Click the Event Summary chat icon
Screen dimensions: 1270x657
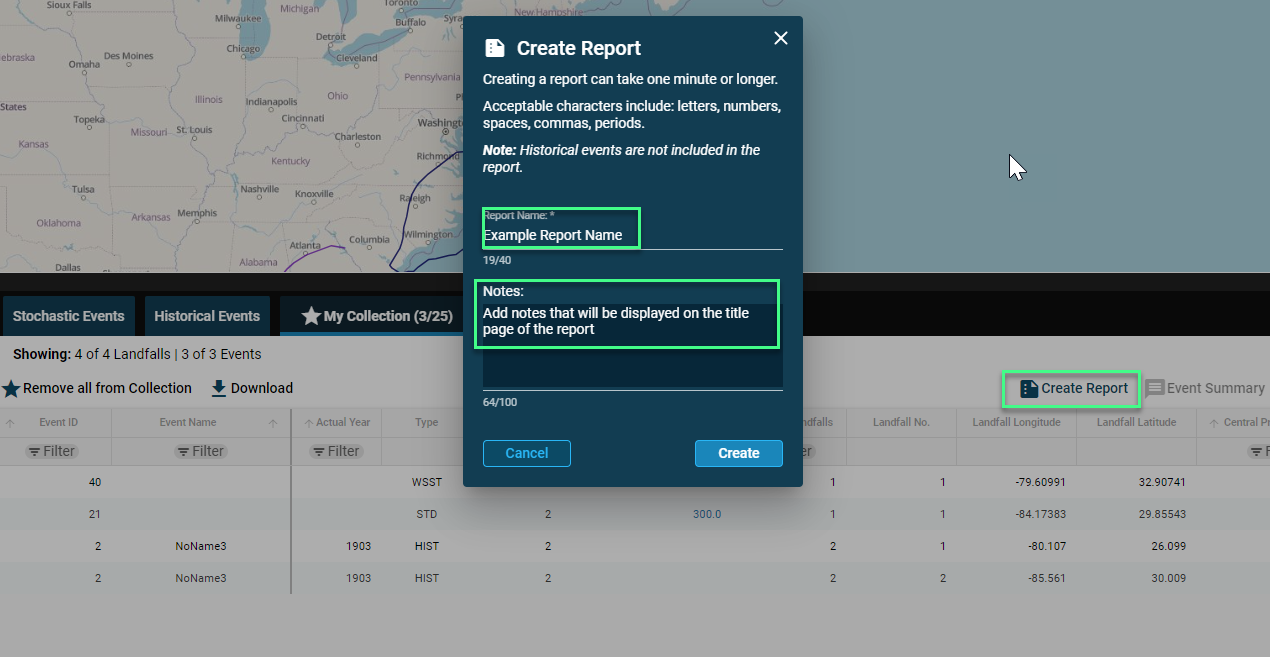coord(1155,389)
